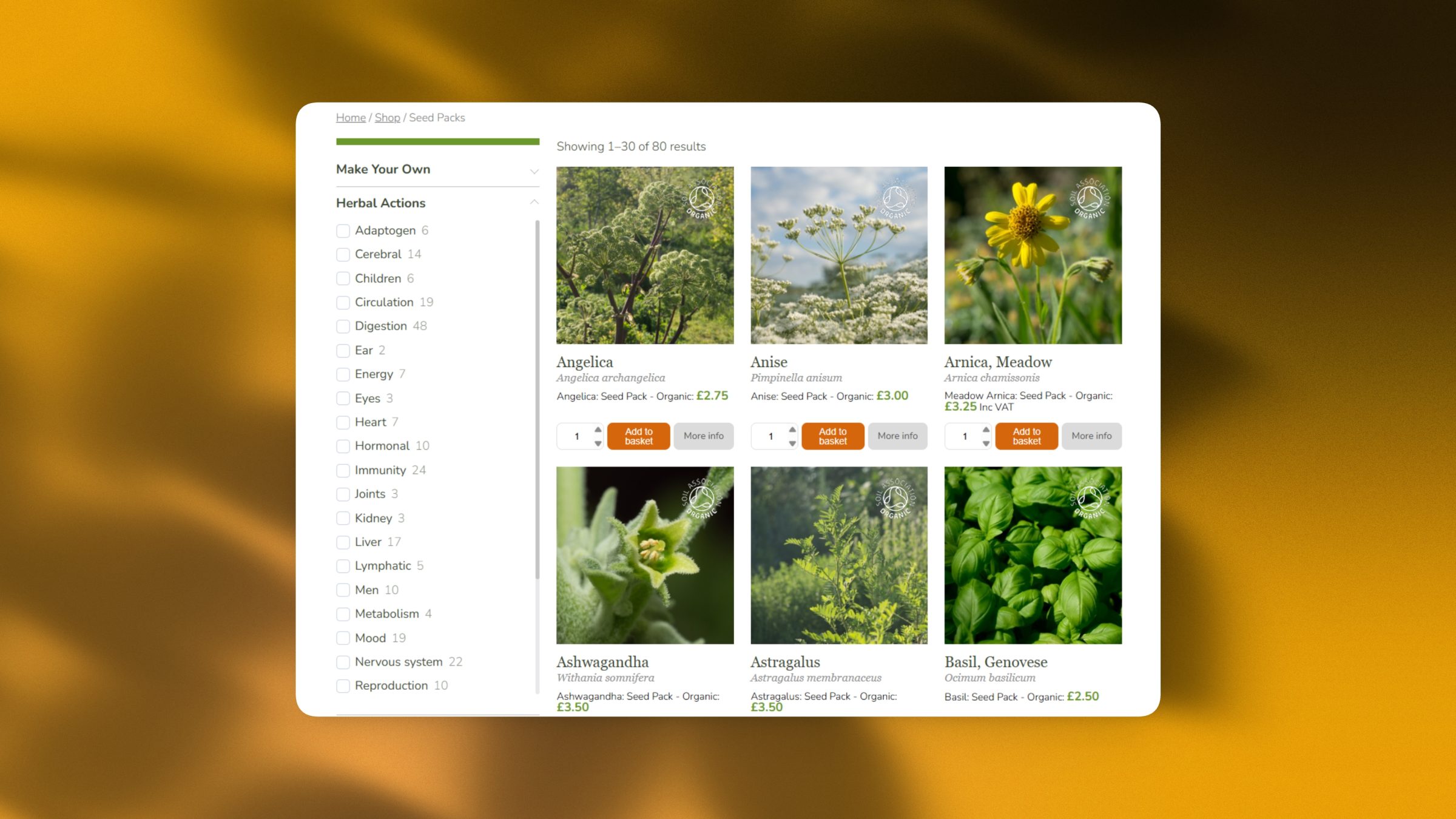Tick the Adaptogen filter checkbox

[x=343, y=231]
